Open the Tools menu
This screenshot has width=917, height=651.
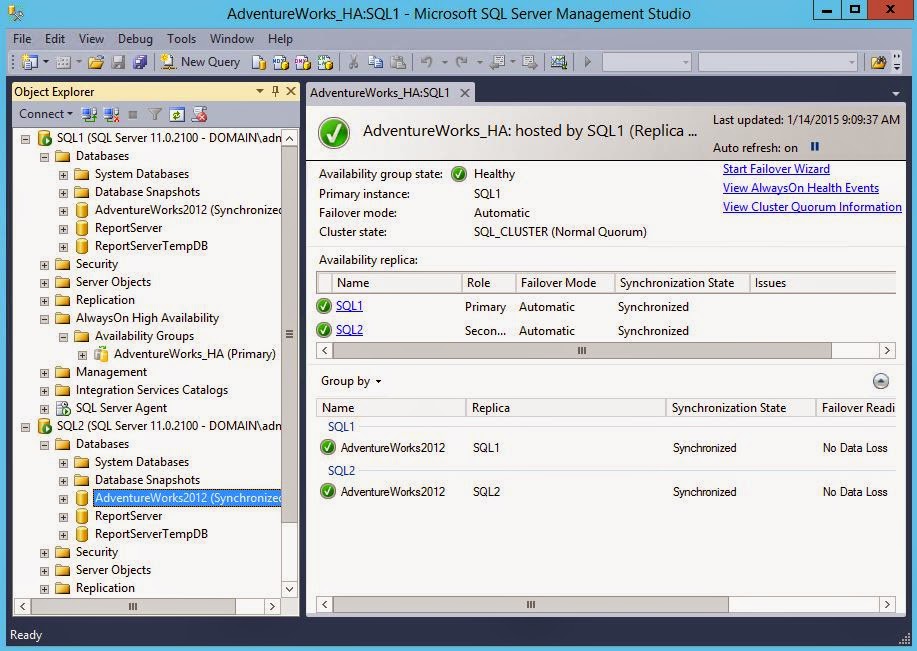181,39
